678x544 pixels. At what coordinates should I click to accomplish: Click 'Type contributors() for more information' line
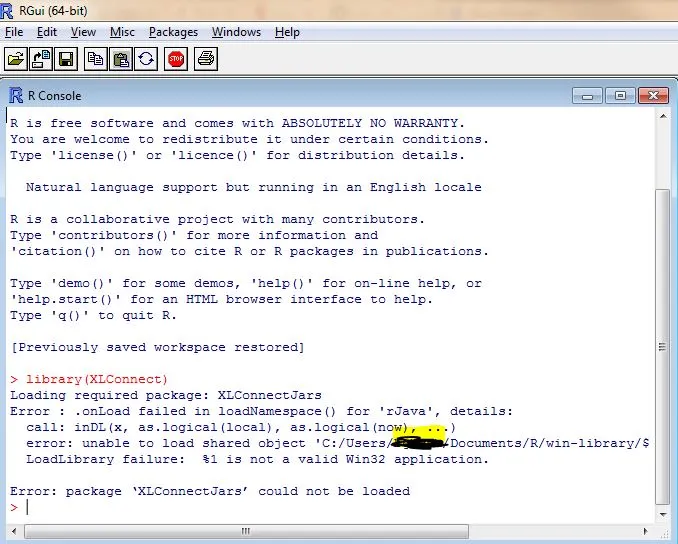click(194, 235)
